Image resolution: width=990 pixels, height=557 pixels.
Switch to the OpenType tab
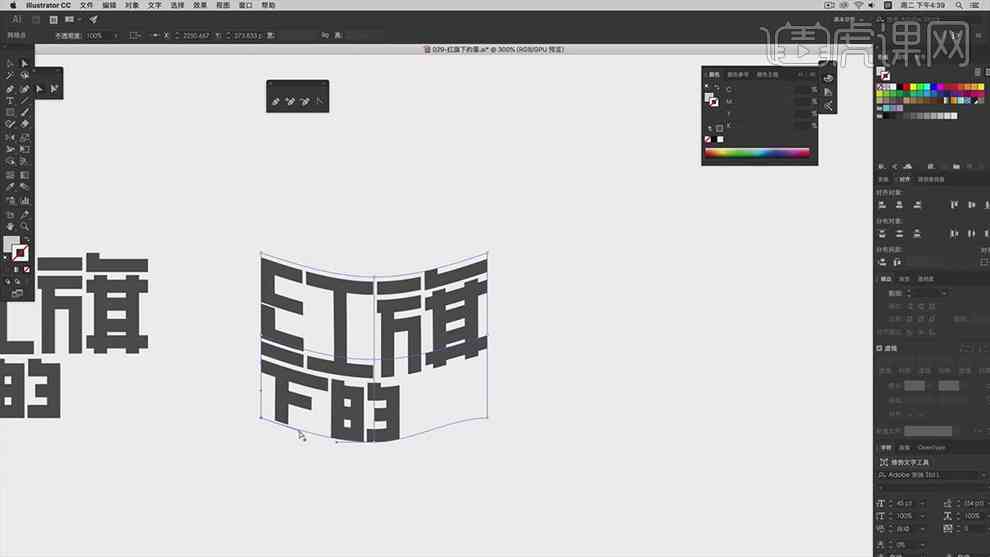click(x=931, y=448)
